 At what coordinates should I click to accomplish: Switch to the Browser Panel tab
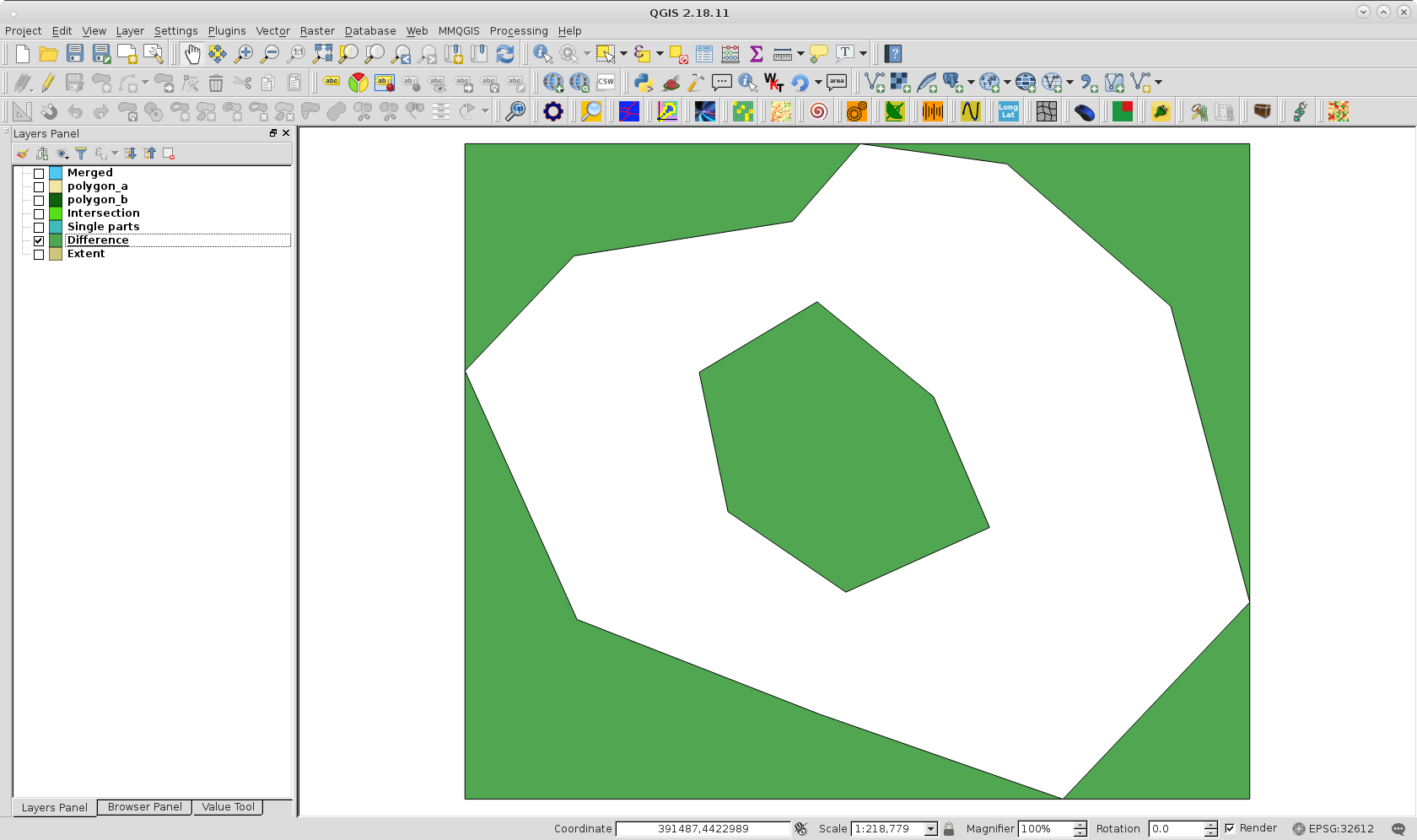[x=145, y=807]
